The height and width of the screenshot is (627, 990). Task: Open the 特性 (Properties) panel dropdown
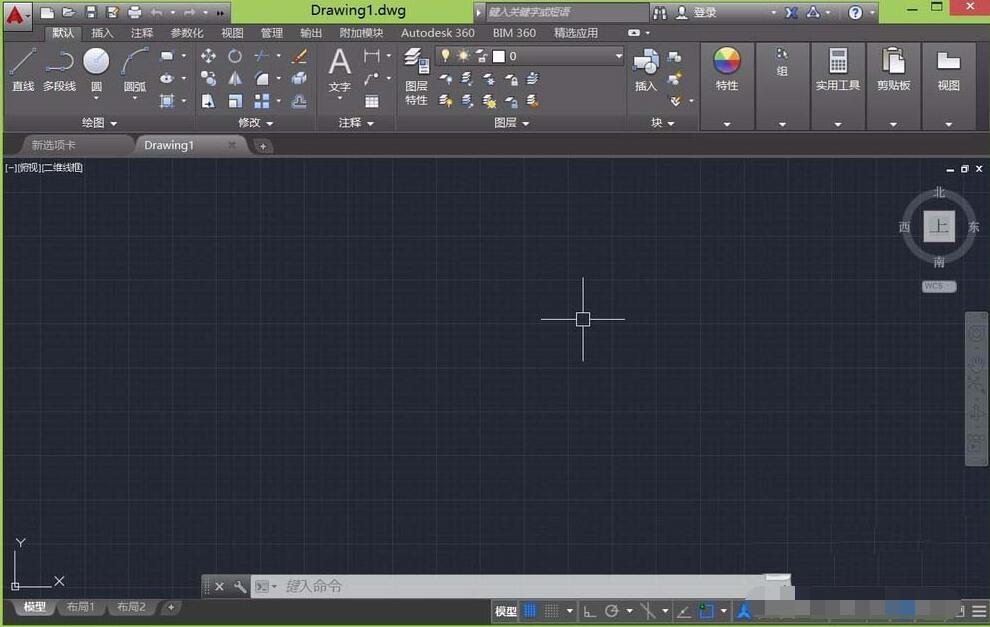point(727,124)
